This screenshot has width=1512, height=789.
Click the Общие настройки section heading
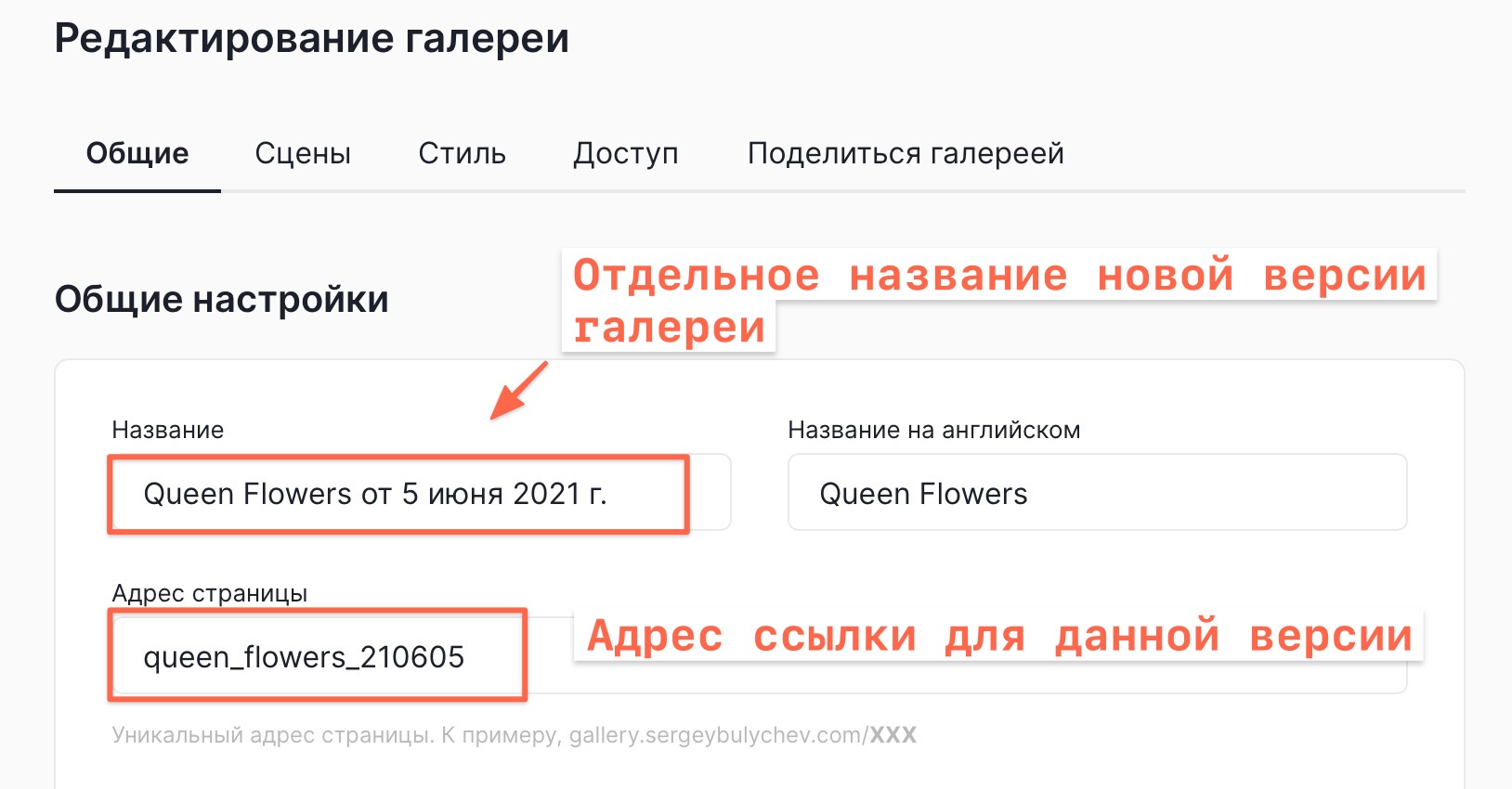(x=222, y=300)
